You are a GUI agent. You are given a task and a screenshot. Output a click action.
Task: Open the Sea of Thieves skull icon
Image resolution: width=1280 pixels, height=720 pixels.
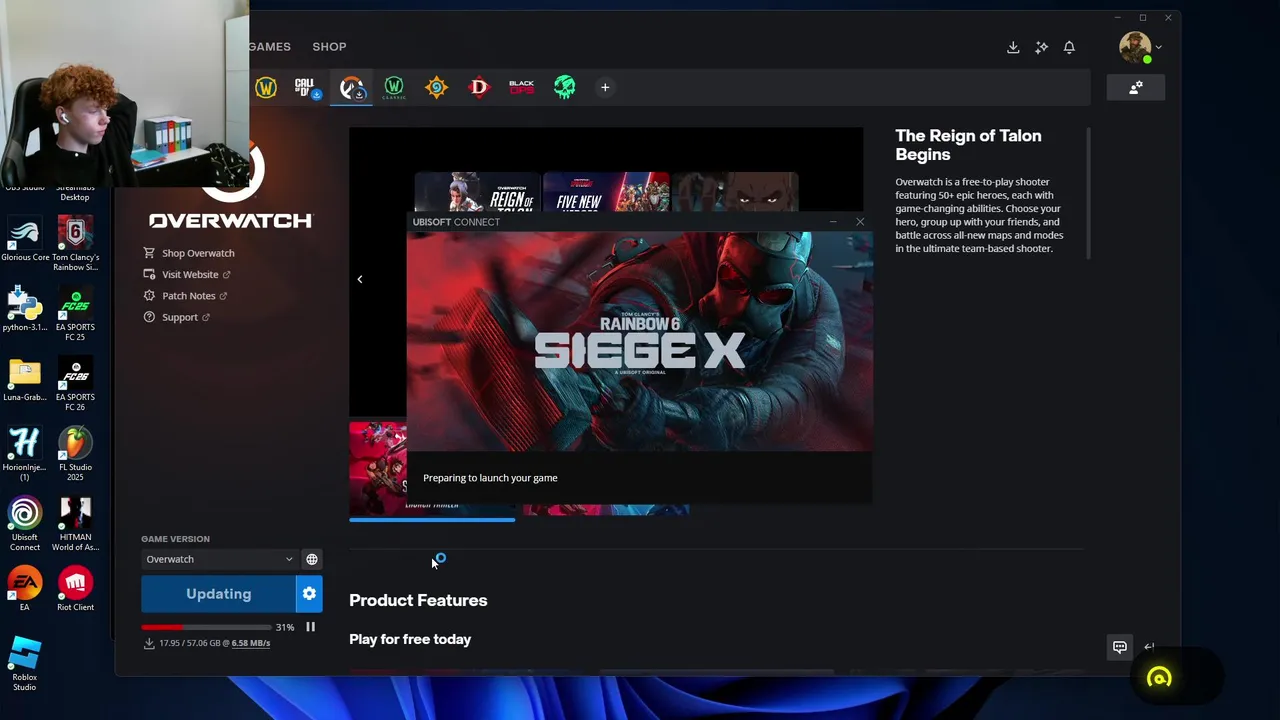pos(565,88)
